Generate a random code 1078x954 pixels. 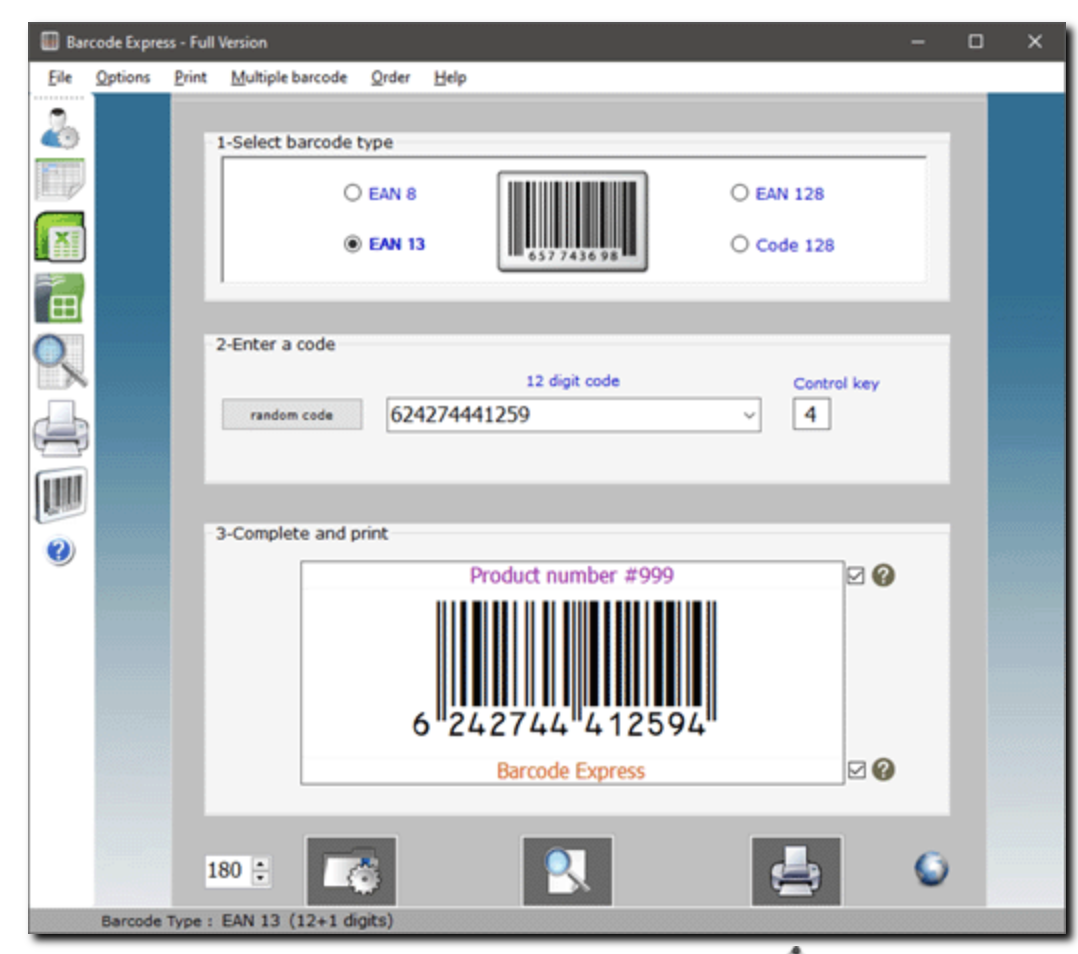click(x=290, y=413)
